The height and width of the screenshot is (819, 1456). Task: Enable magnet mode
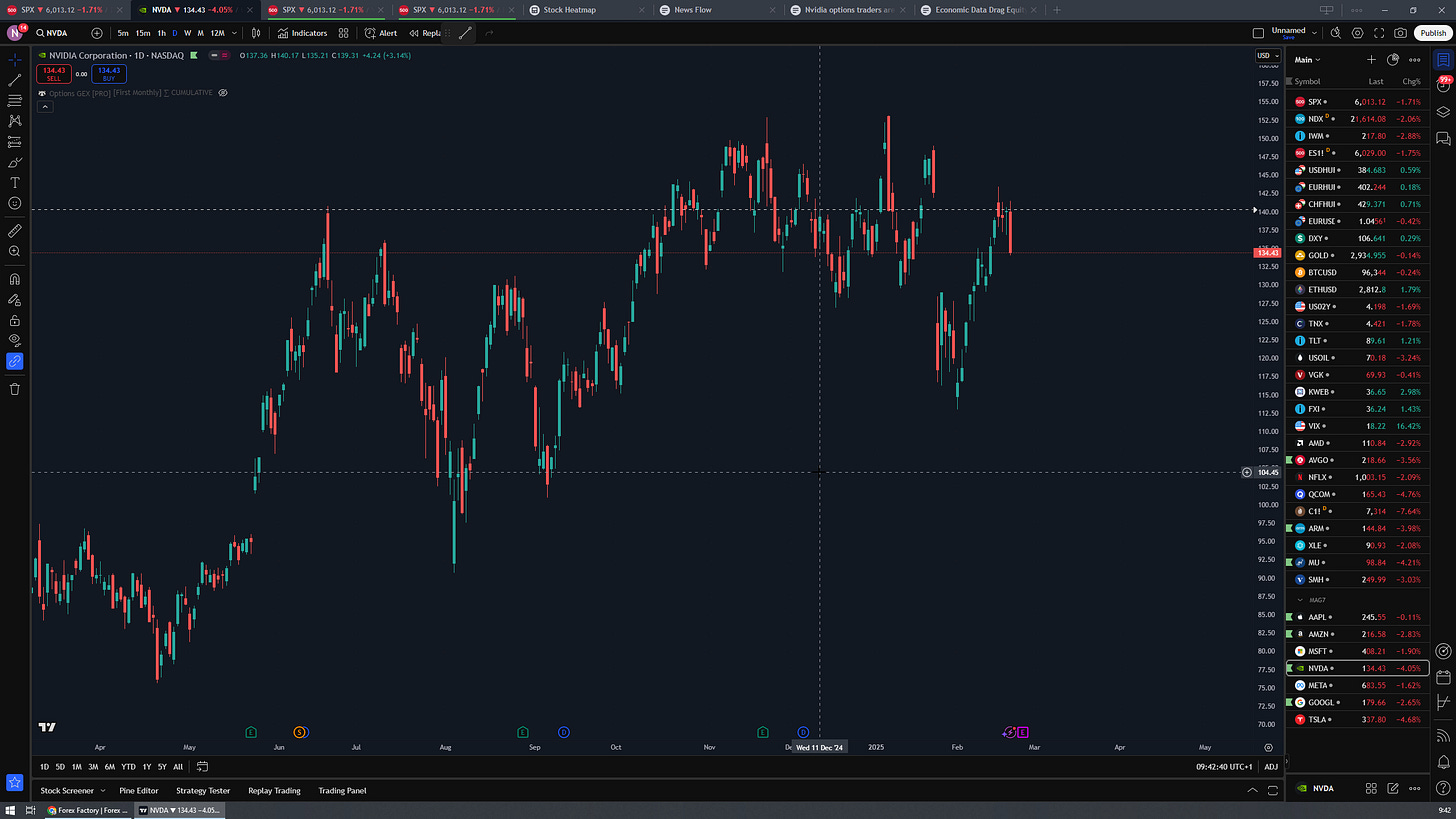tap(15, 279)
